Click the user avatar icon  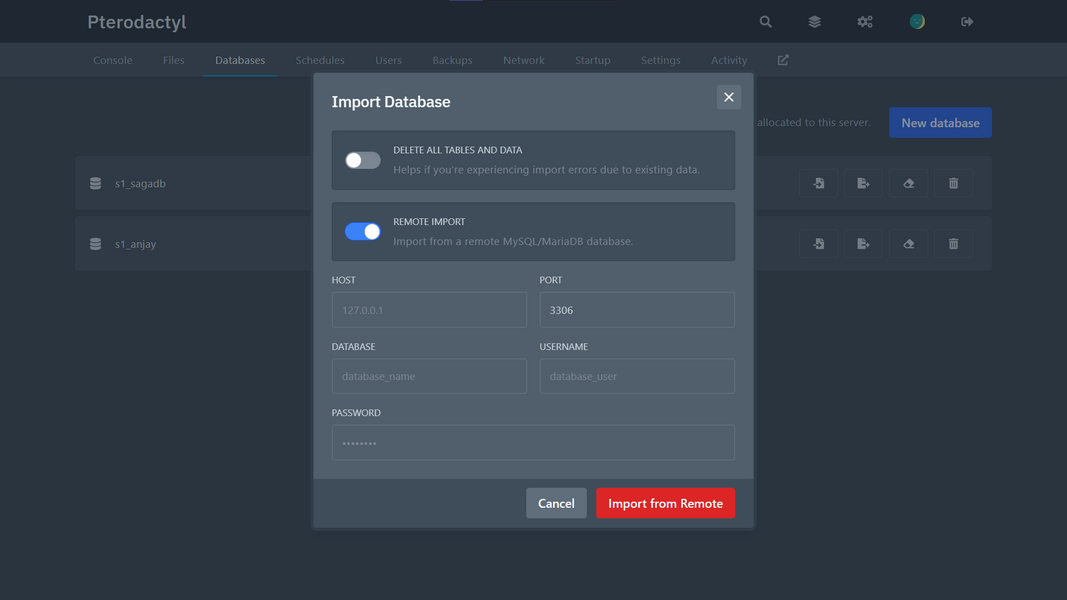(x=917, y=22)
